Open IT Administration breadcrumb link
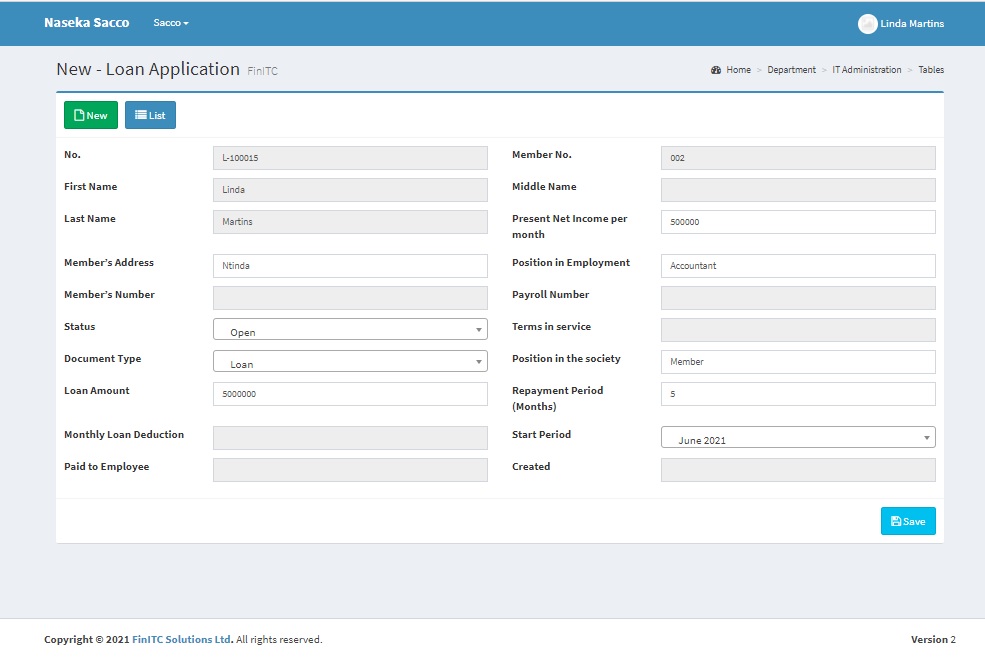985x659 pixels. 866,70
